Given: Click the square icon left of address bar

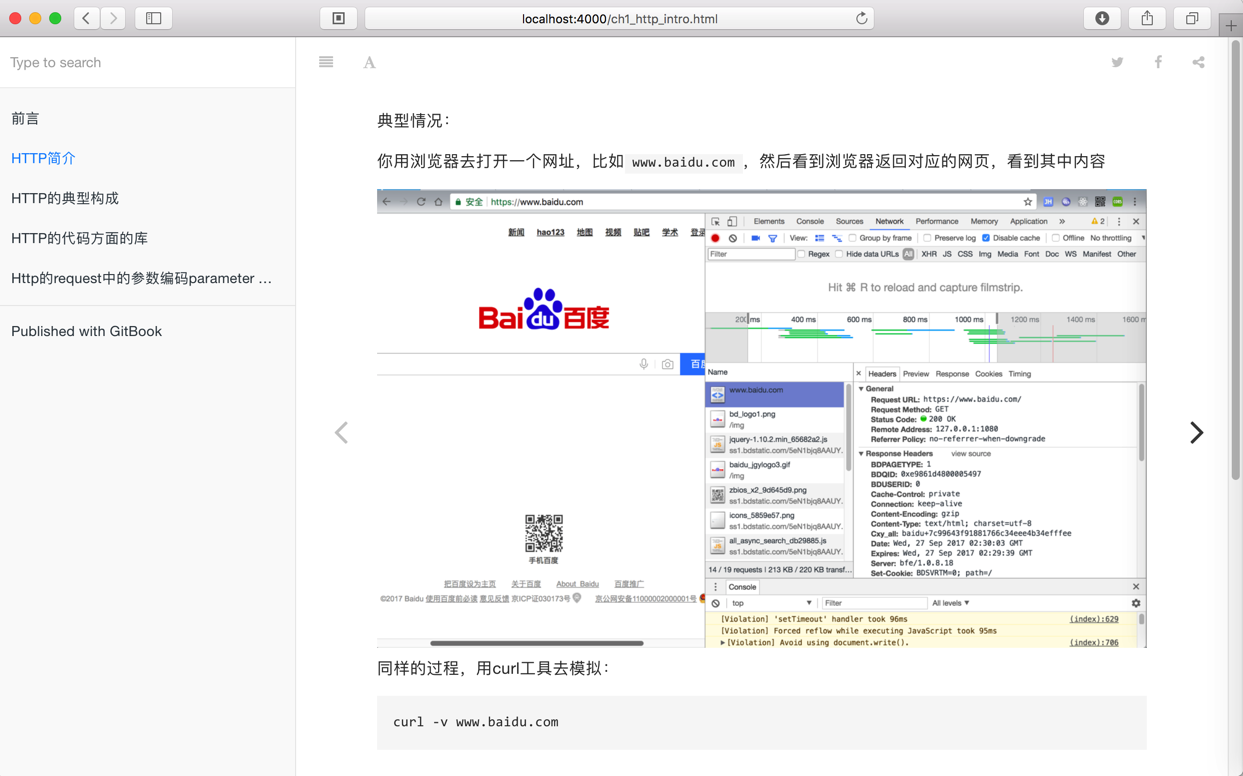Looking at the screenshot, I should click(339, 18).
